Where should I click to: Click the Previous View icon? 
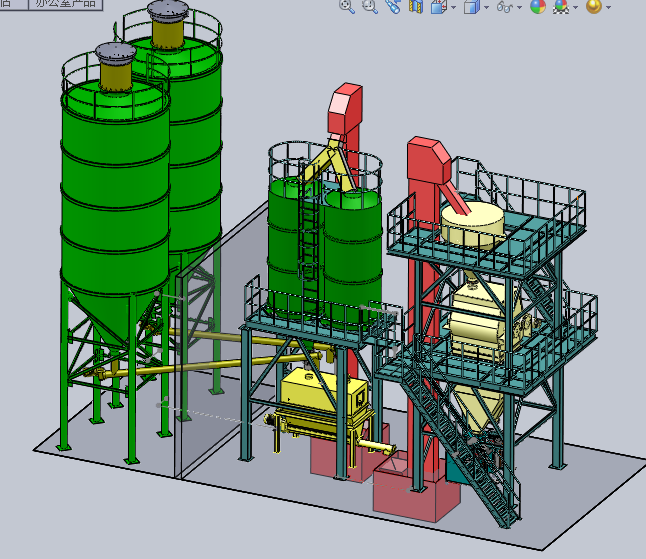click(x=392, y=6)
